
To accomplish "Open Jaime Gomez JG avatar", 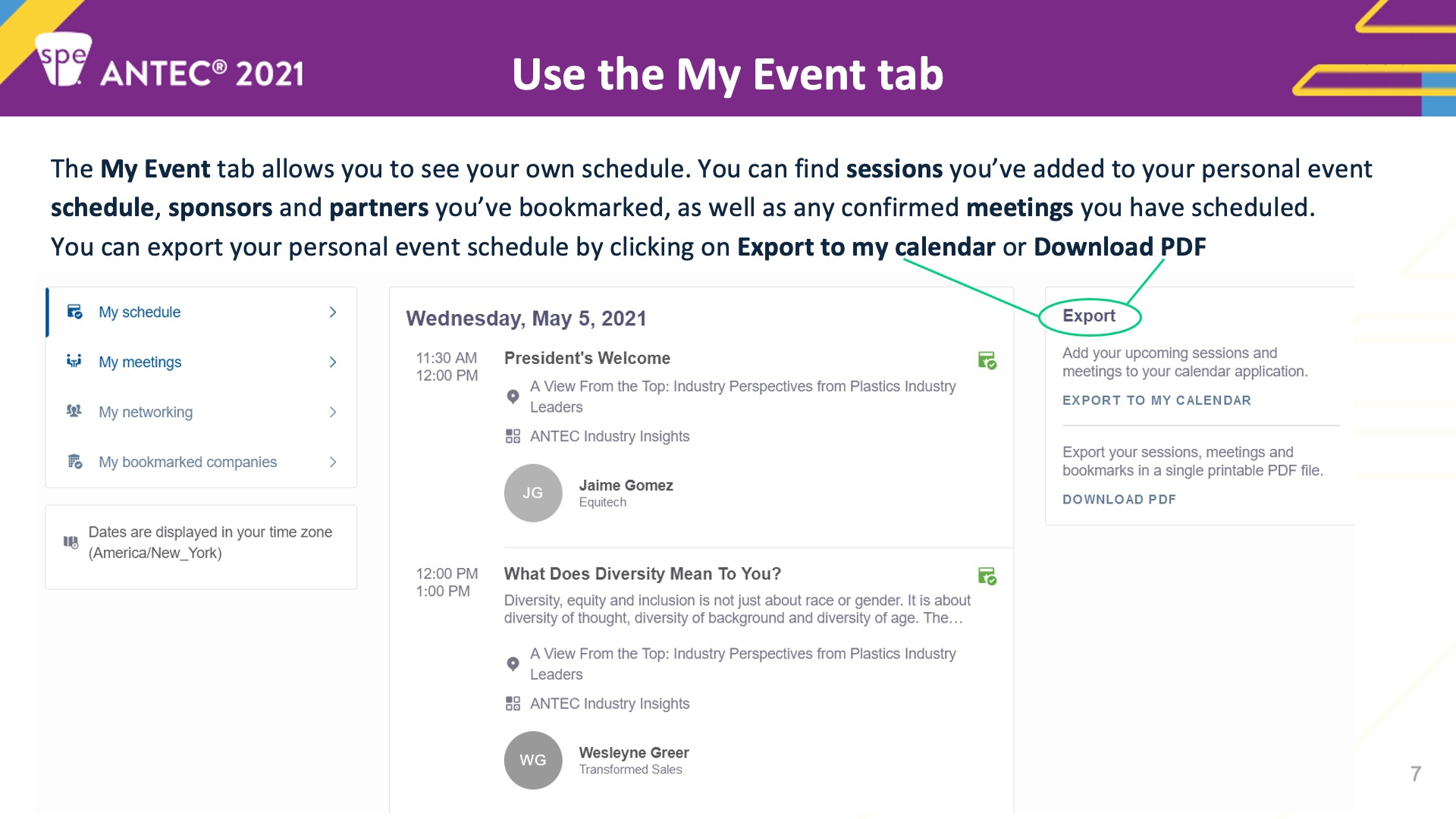I will [x=533, y=493].
